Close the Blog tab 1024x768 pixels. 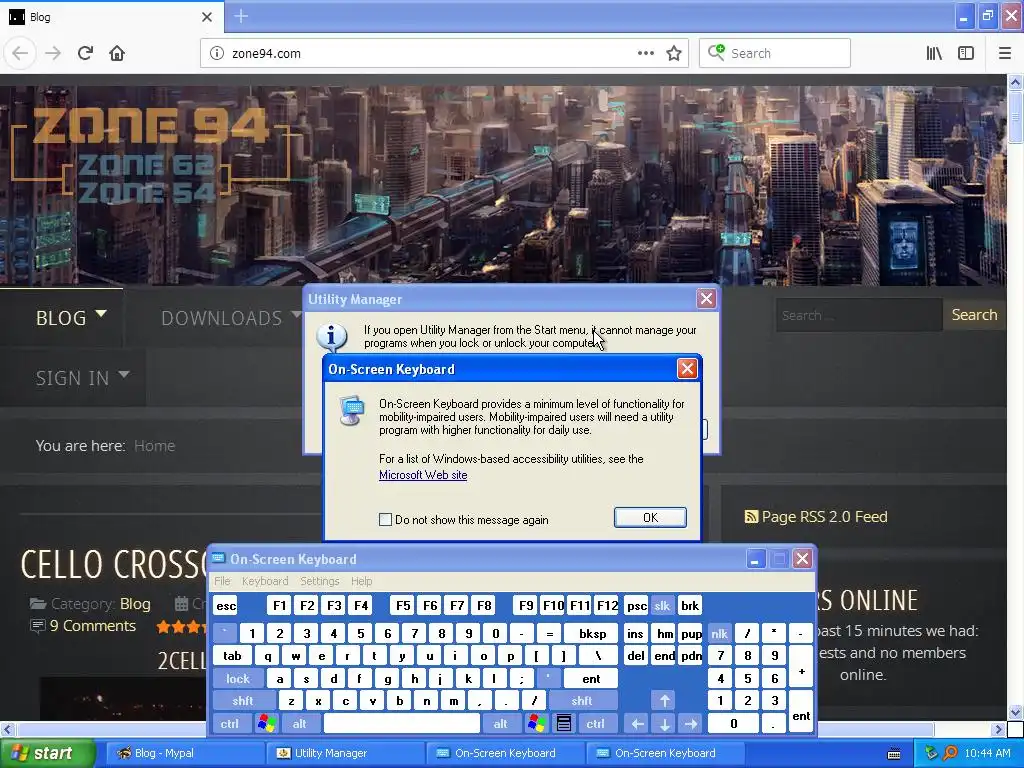click(207, 17)
